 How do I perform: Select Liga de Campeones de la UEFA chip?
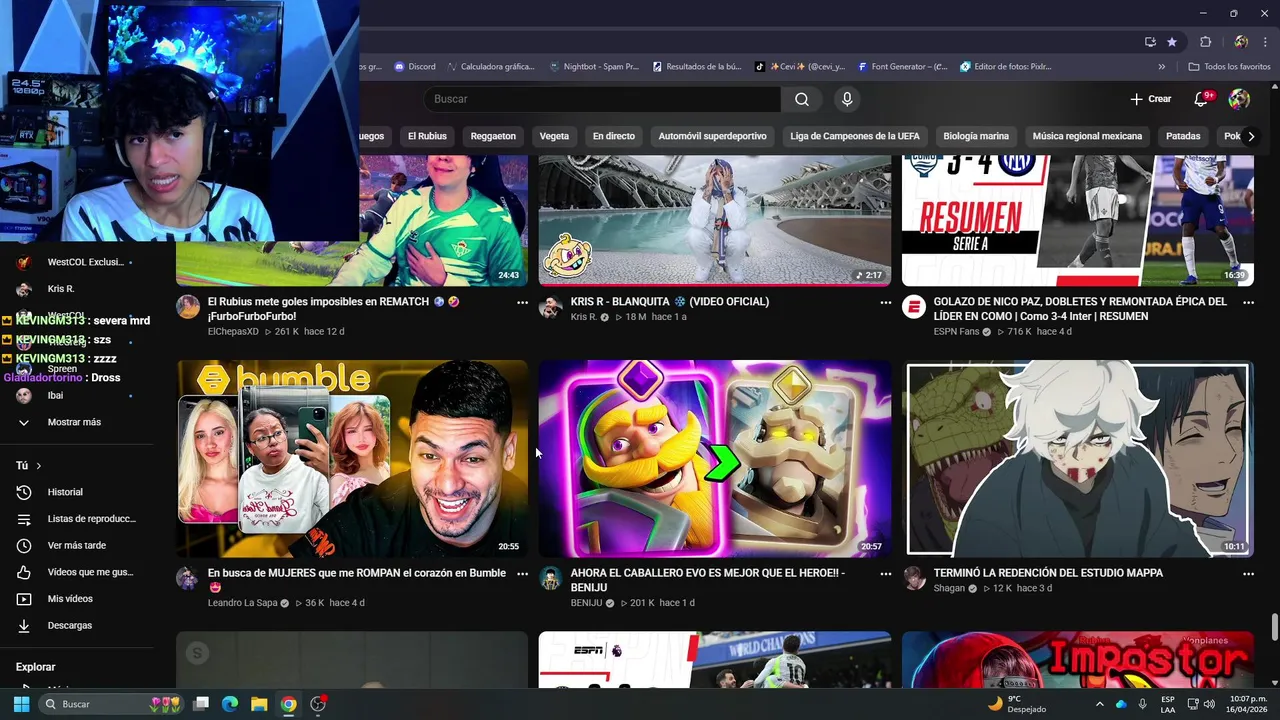click(x=855, y=136)
